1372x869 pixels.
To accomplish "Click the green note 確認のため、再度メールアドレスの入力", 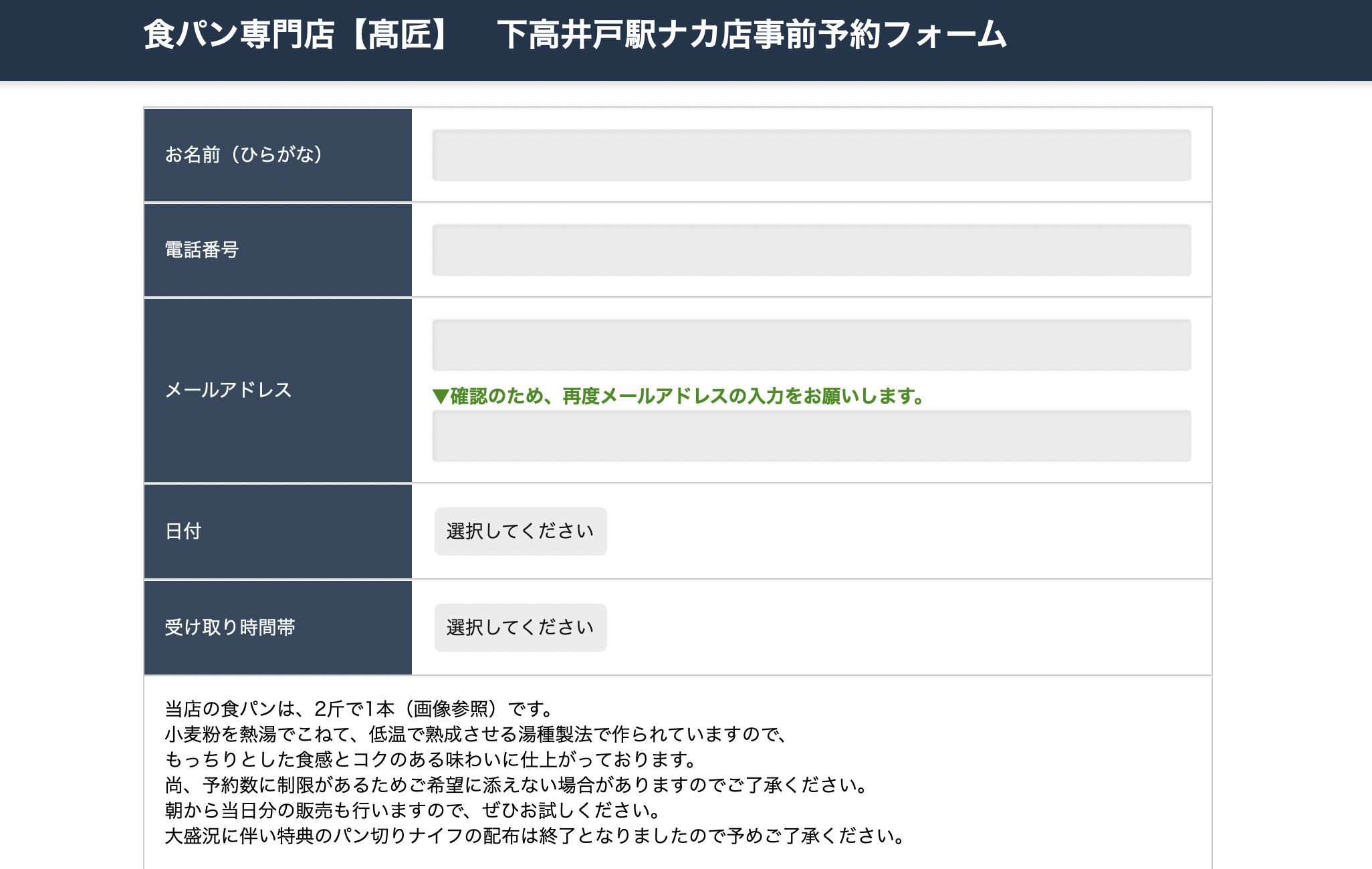I will tap(679, 396).
